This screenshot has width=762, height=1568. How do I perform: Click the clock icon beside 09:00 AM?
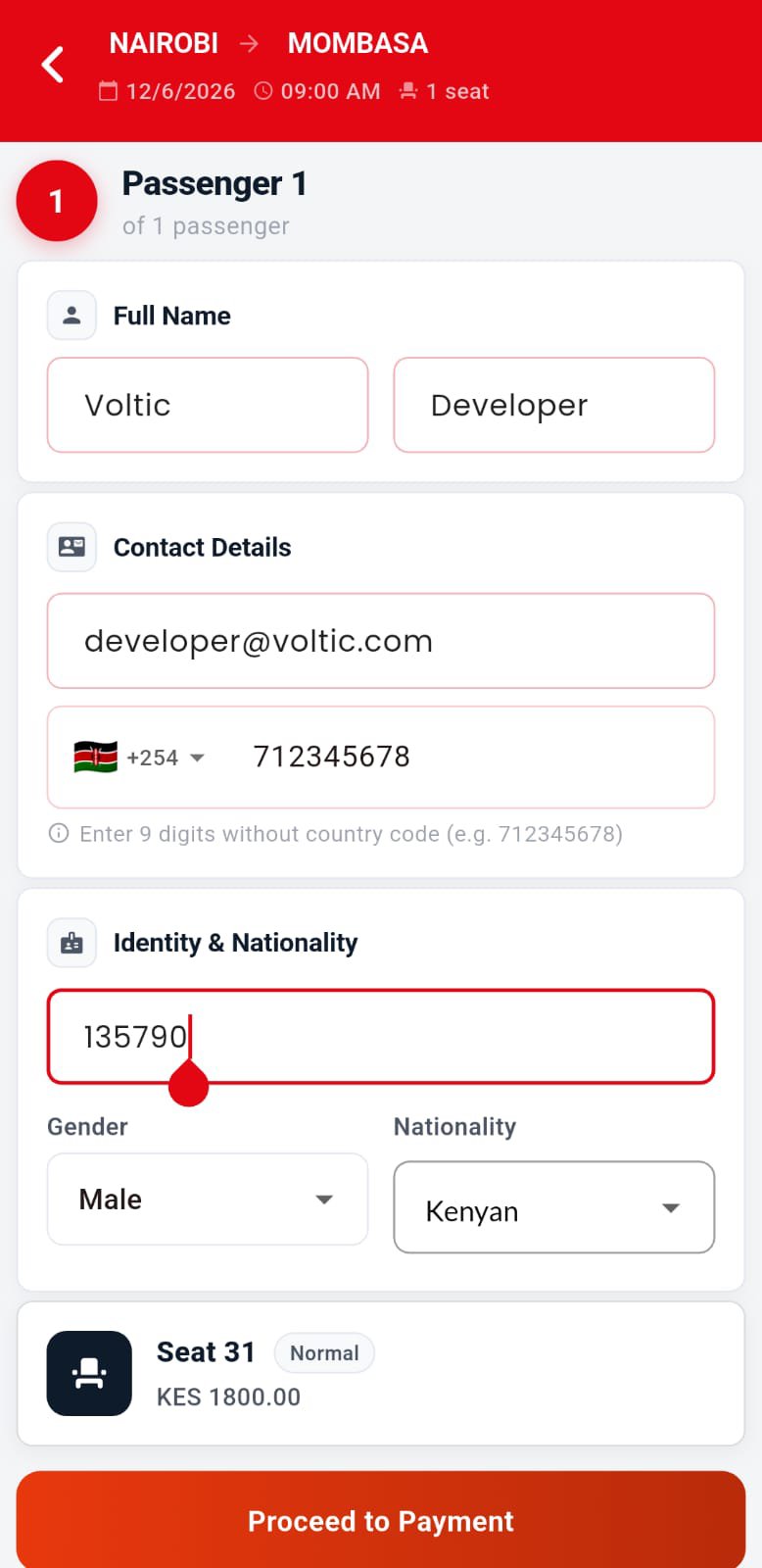[263, 91]
